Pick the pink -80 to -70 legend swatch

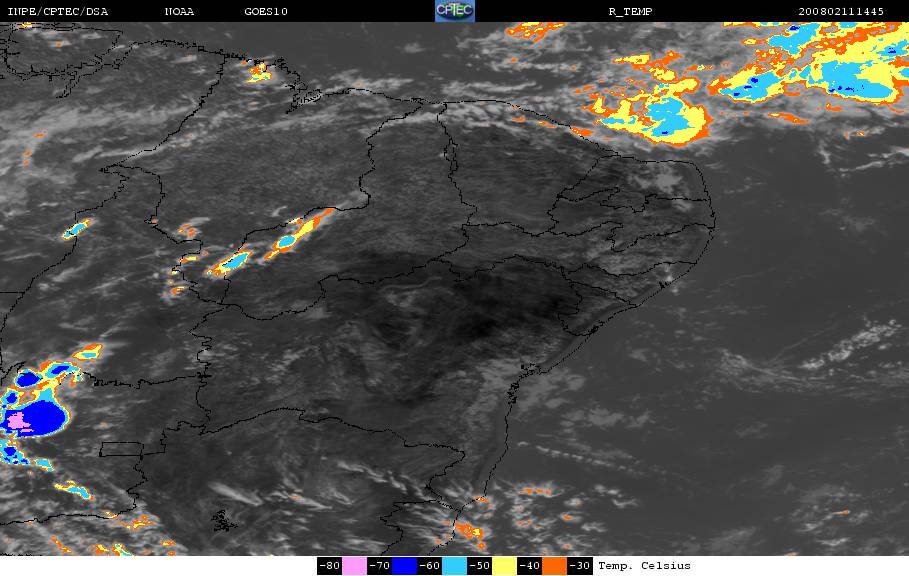pos(354,566)
